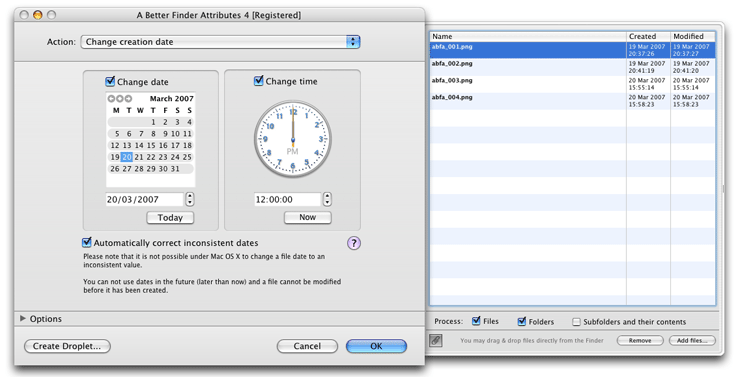Click Modified date of abfa_004.png
Image resolution: width=740 pixels, height=377 pixels.
[691, 101]
